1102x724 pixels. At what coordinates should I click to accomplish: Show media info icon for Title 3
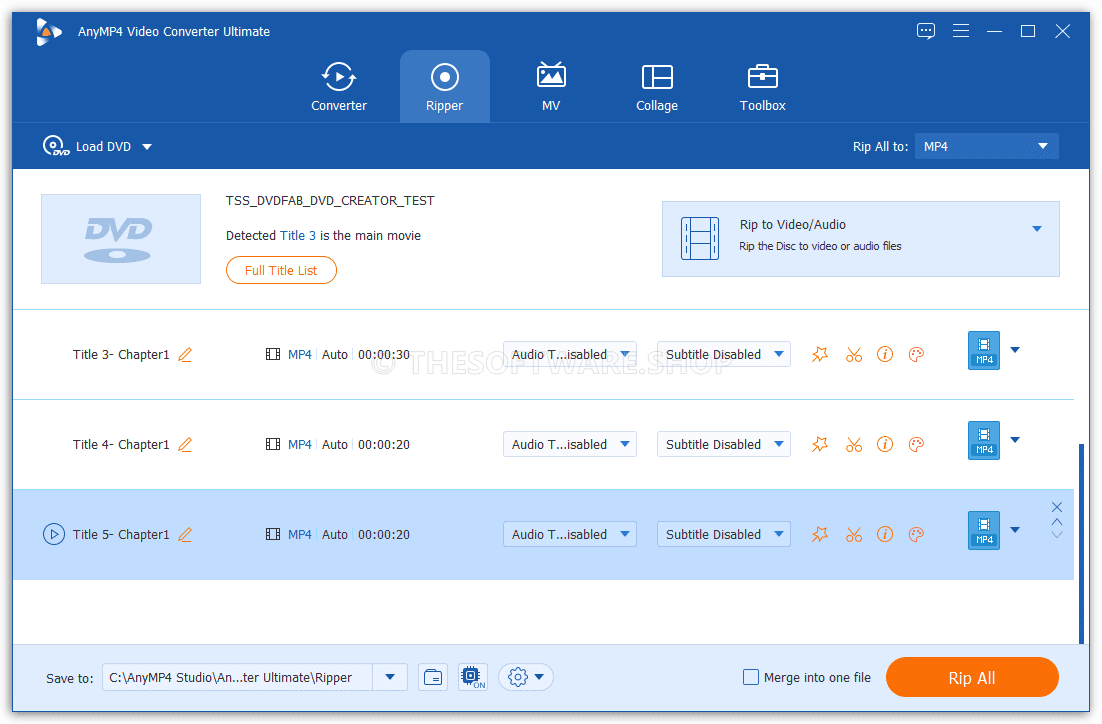pyautogui.click(x=885, y=354)
